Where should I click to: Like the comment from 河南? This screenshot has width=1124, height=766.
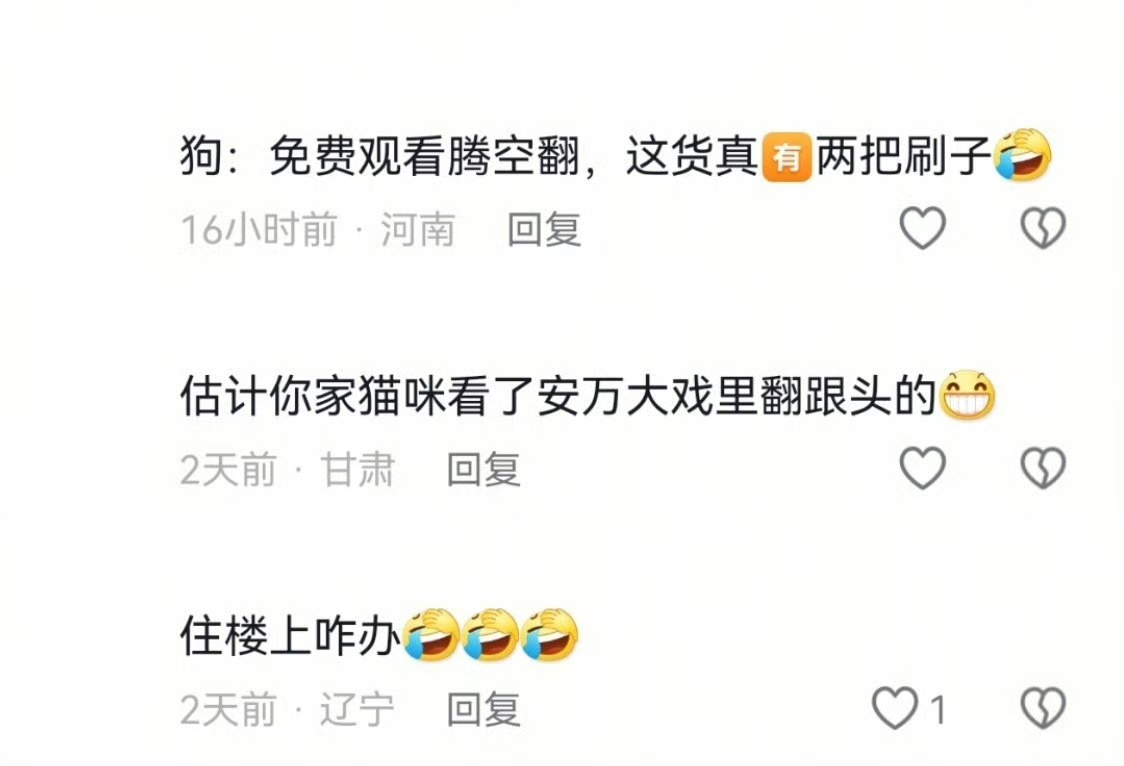[x=922, y=228]
